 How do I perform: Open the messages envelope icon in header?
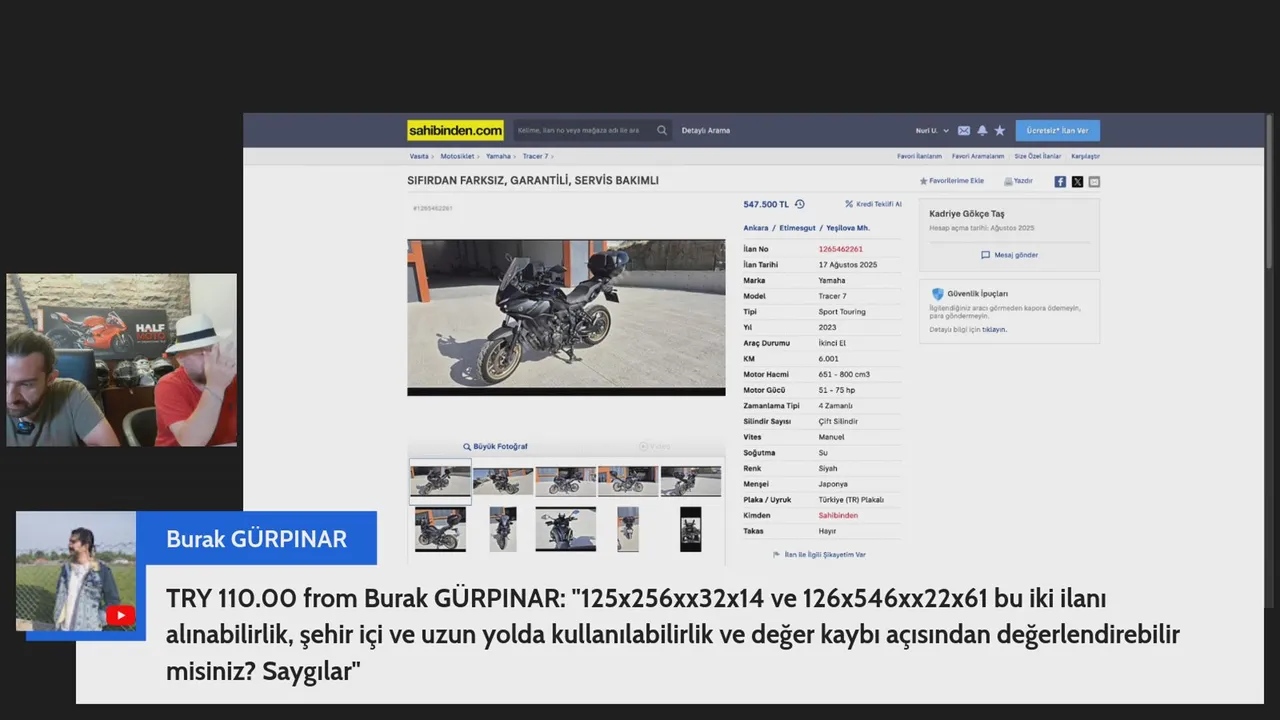pos(964,130)
